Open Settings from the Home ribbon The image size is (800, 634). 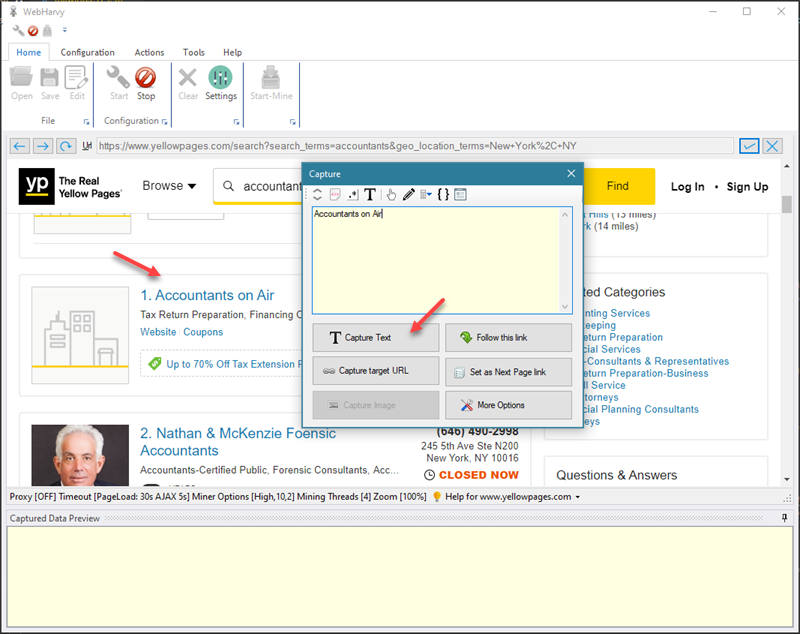coord(220,82)
